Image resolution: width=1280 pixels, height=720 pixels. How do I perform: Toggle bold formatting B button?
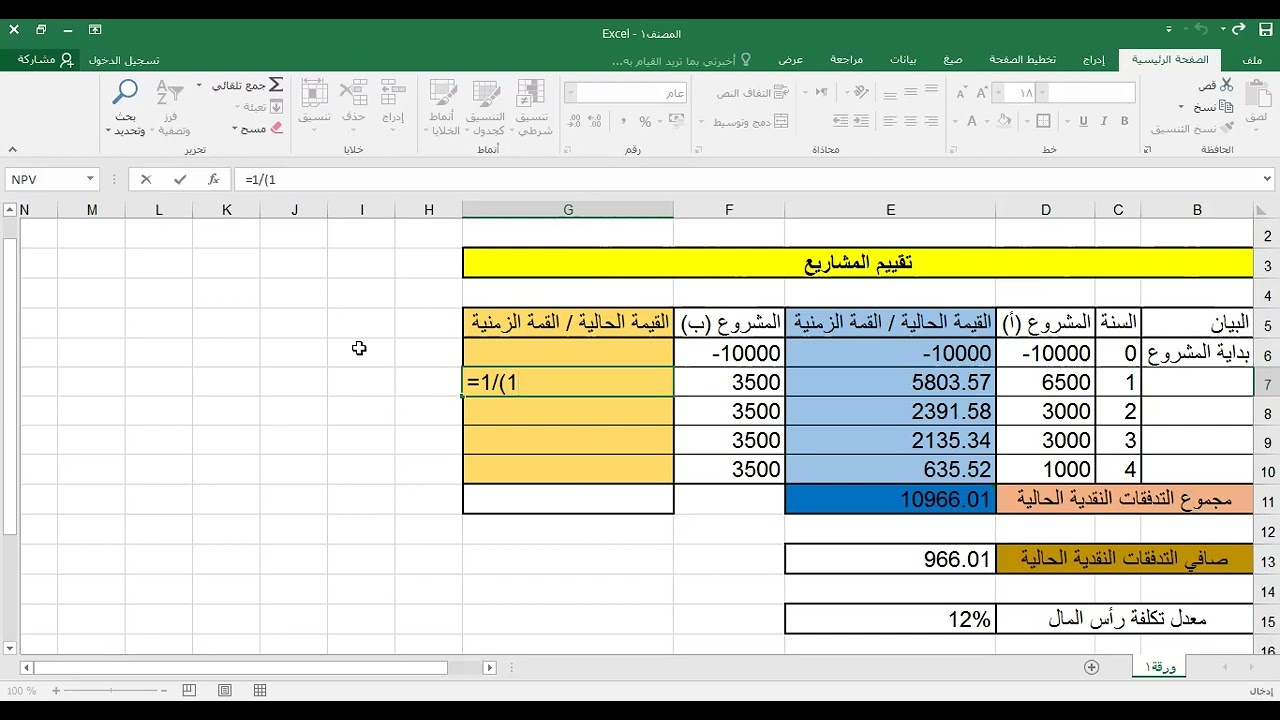click(1127, 122)
